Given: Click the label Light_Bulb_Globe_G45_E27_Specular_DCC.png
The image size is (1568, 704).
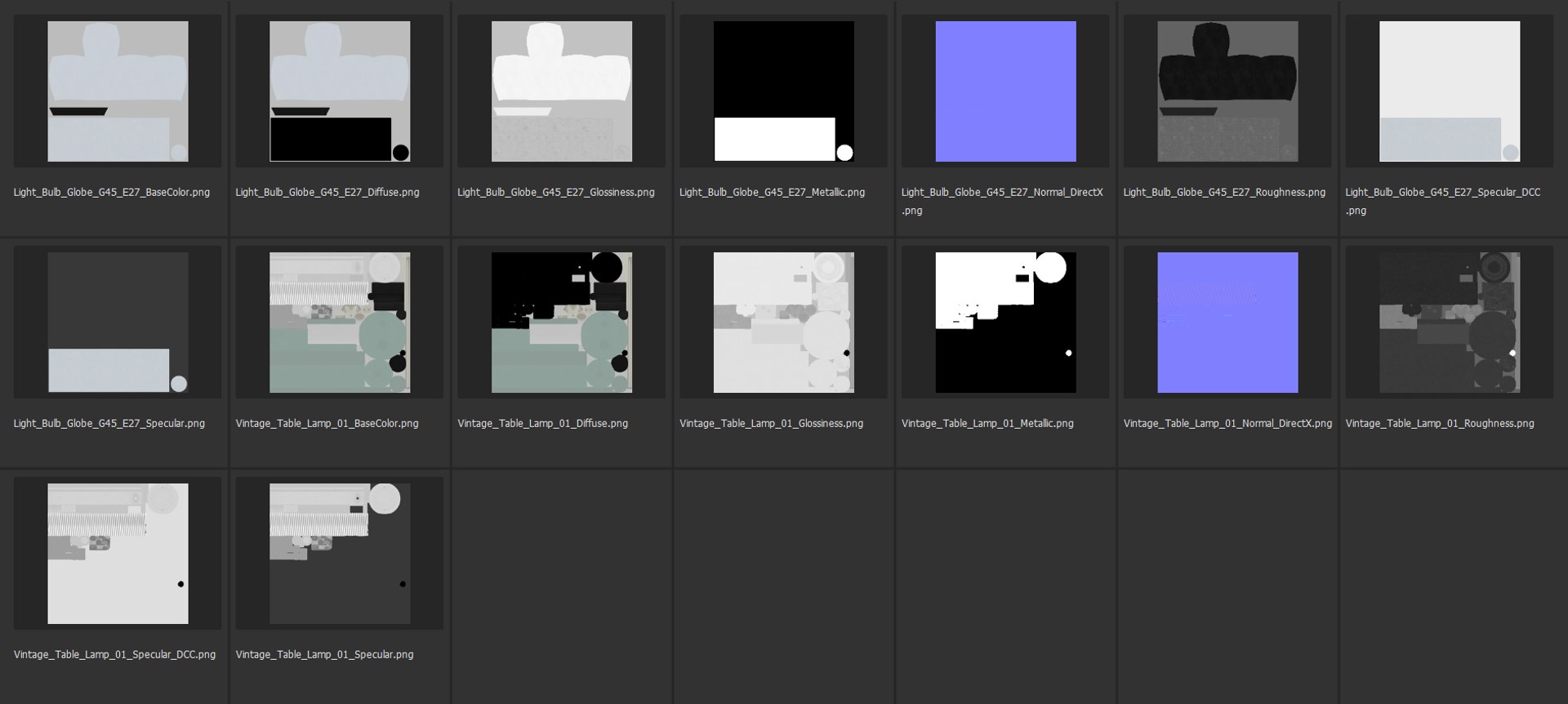Looking at the screenshot, I should point(1443,201).
